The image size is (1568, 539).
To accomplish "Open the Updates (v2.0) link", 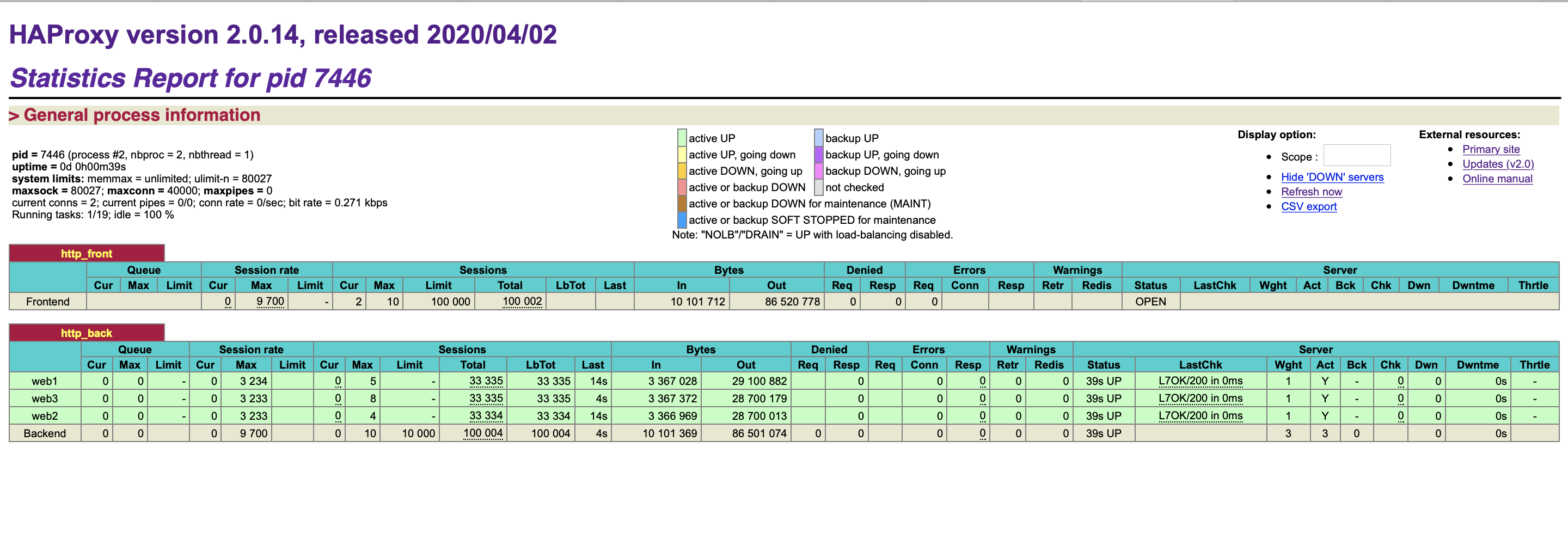I will (1498, 164).
